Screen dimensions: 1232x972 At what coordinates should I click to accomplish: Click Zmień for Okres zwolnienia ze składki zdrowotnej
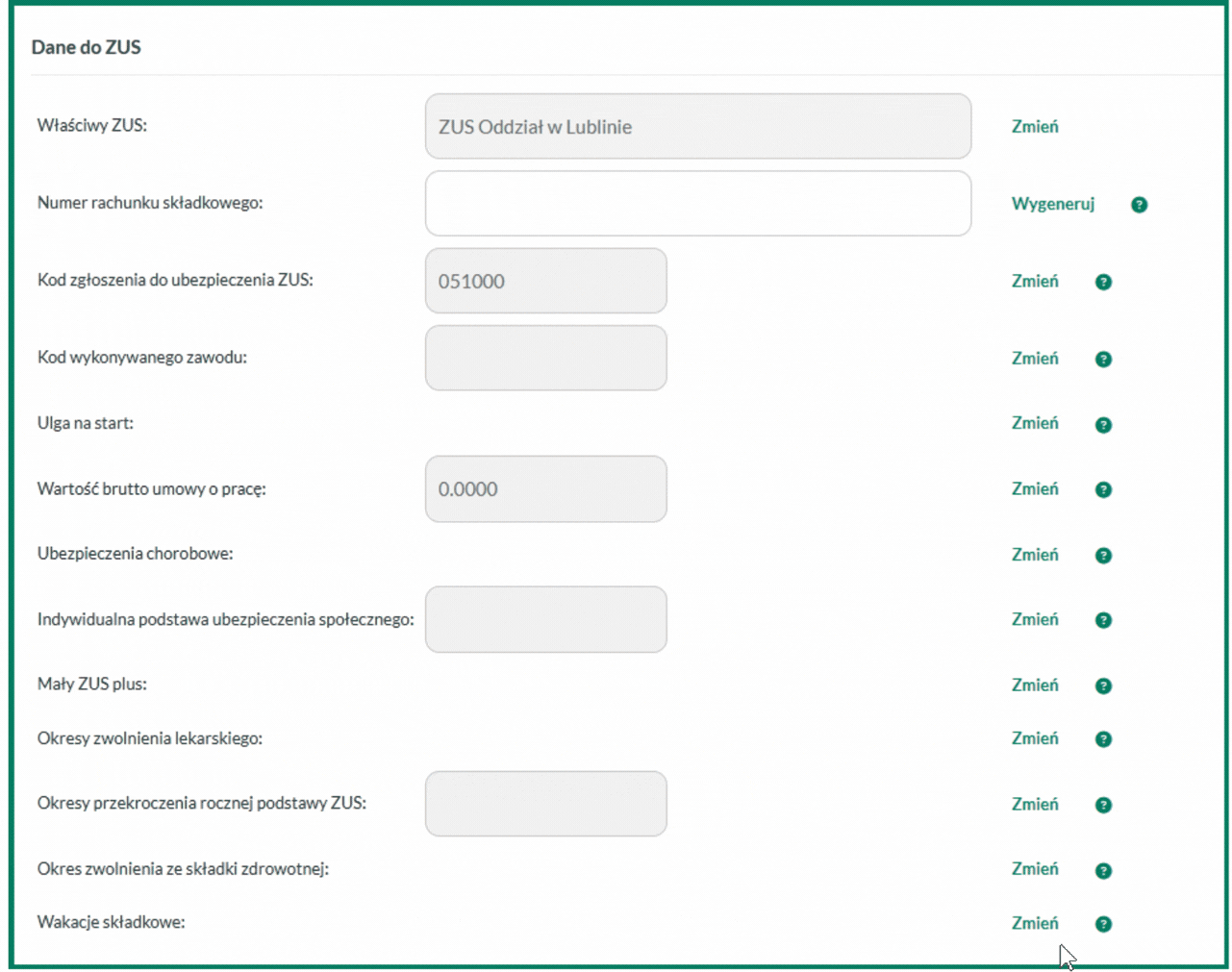coord(1035,869)
